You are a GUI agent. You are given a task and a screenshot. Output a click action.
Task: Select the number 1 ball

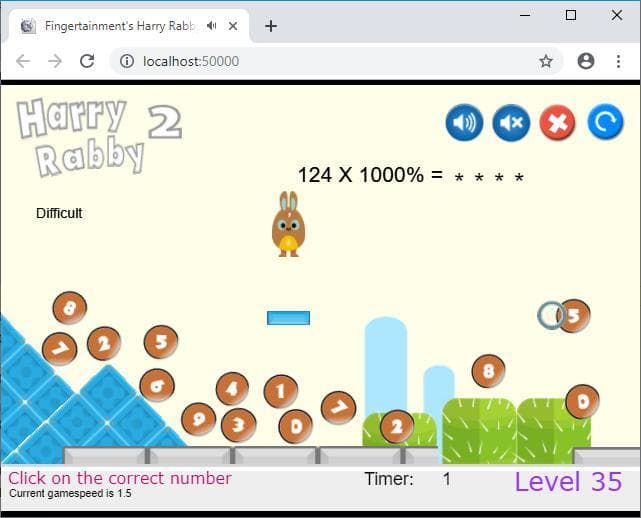click(280, 391)
